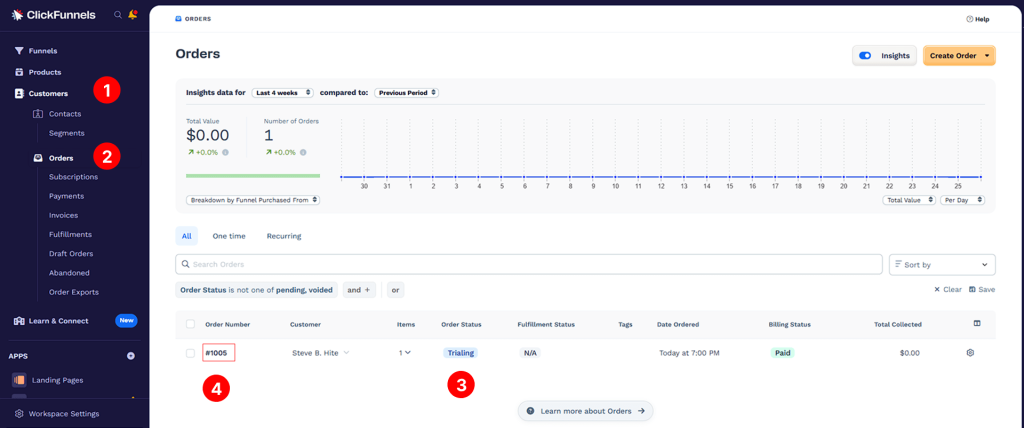The image size is (1024, 428).
Task: Open the Sort by dropdown
Action: [942, 265]
